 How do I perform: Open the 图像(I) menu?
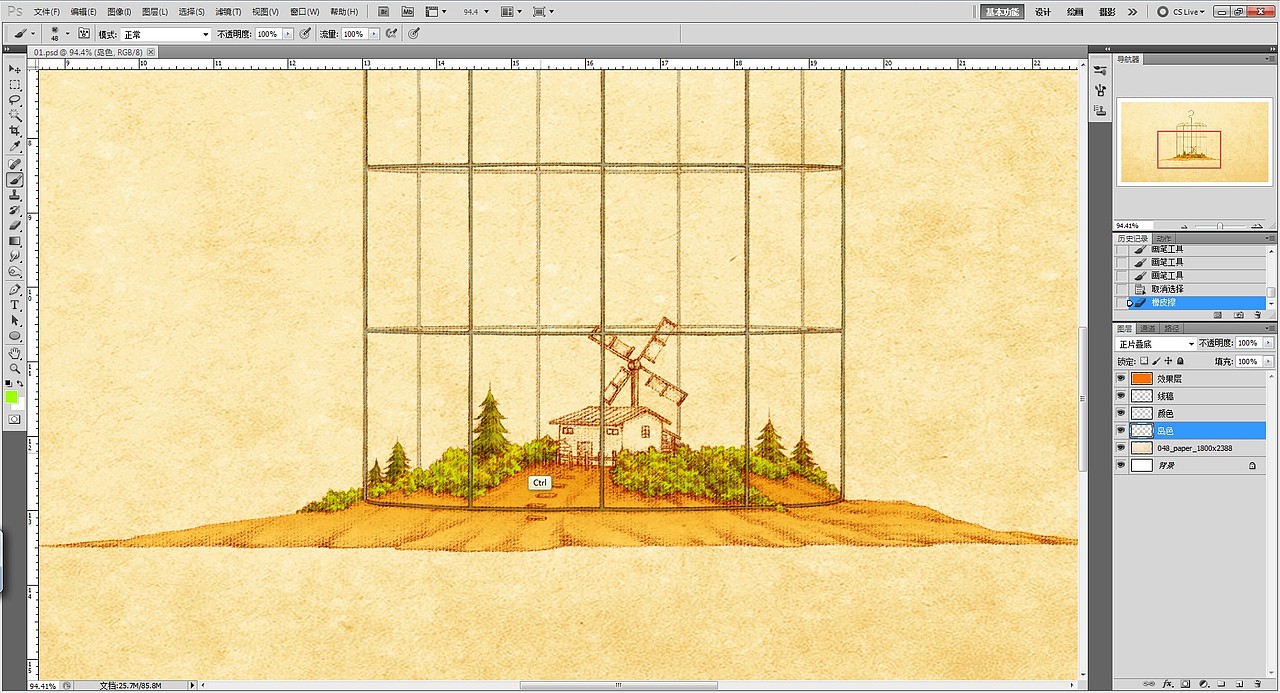click(119, 12)
